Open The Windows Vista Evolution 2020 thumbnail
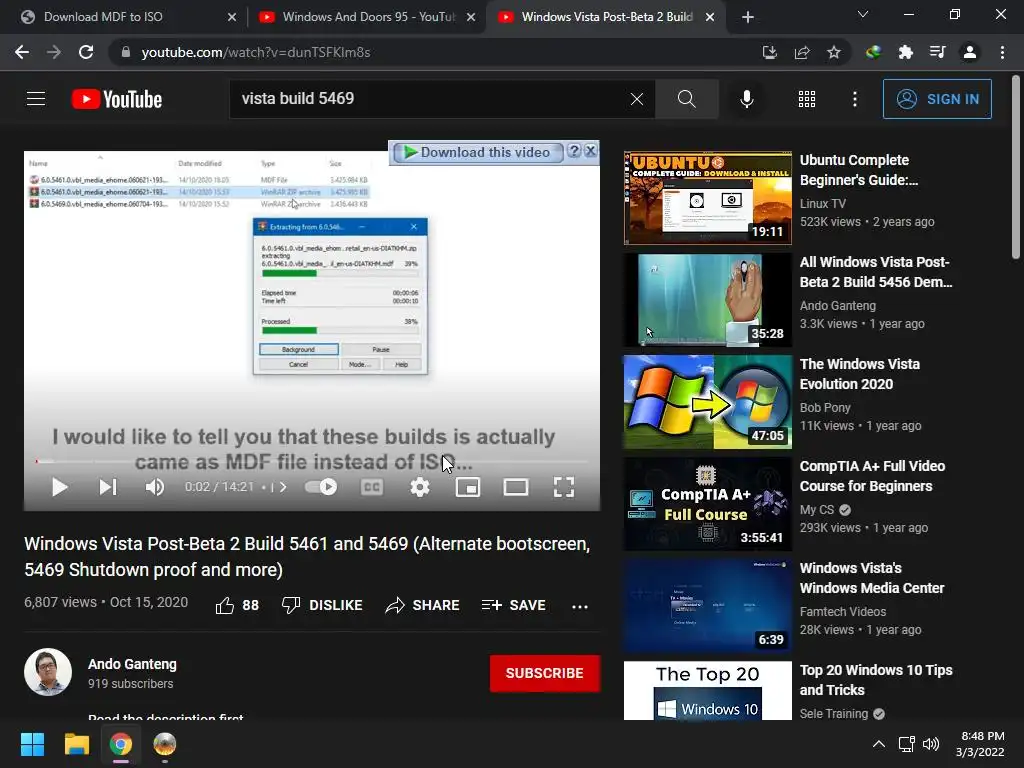The width and height of the screenshot is (1024, 768). point(708,402)
